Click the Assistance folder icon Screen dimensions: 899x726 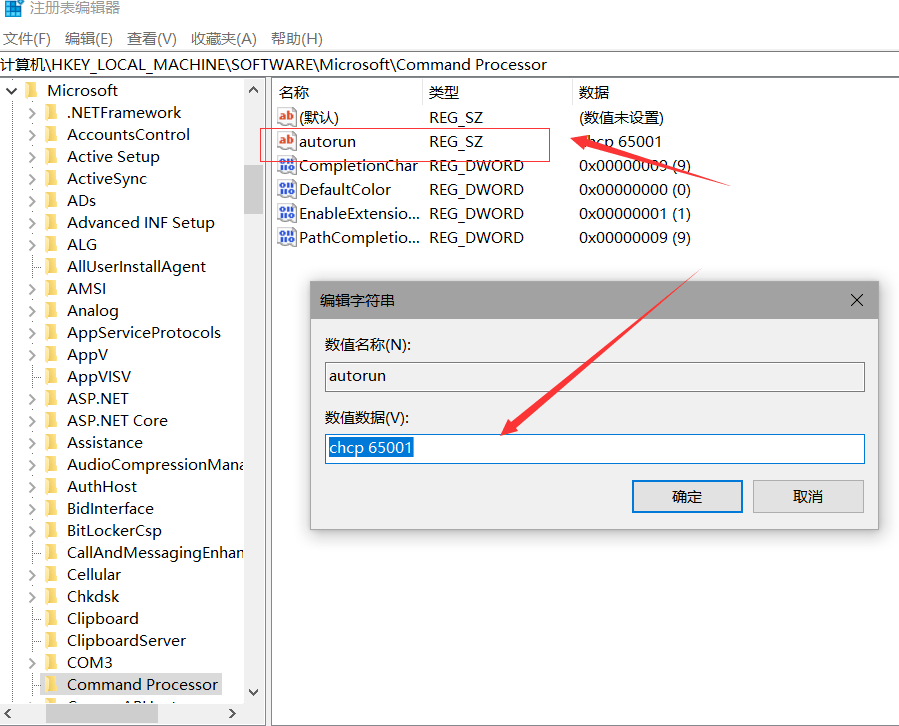[52, 442]
